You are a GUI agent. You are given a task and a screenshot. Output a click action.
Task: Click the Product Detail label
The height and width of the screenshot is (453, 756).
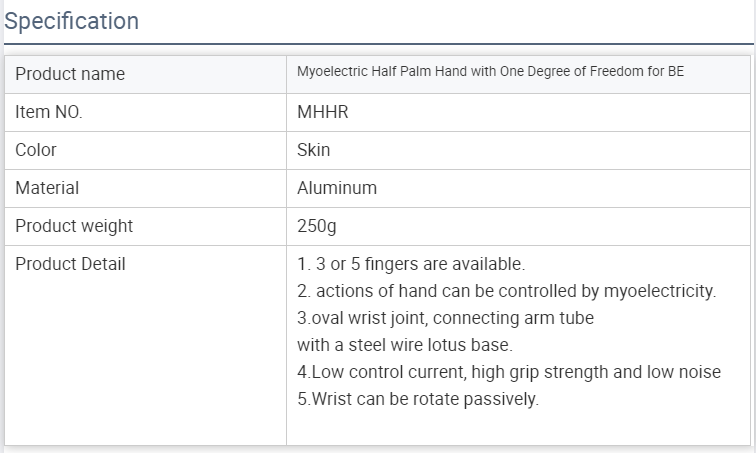pos(70,264)
